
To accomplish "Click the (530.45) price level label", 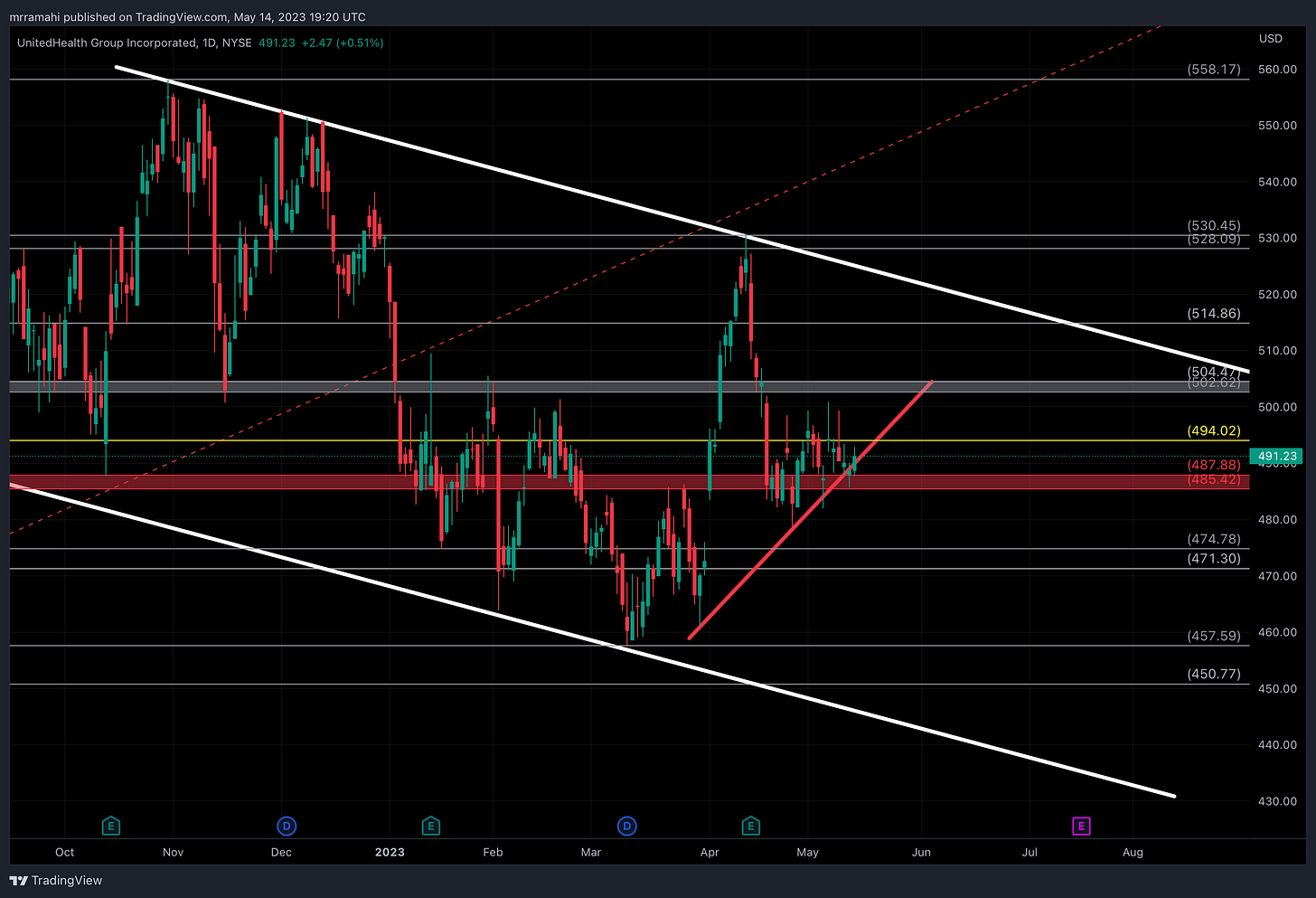I will point(1214,226).
